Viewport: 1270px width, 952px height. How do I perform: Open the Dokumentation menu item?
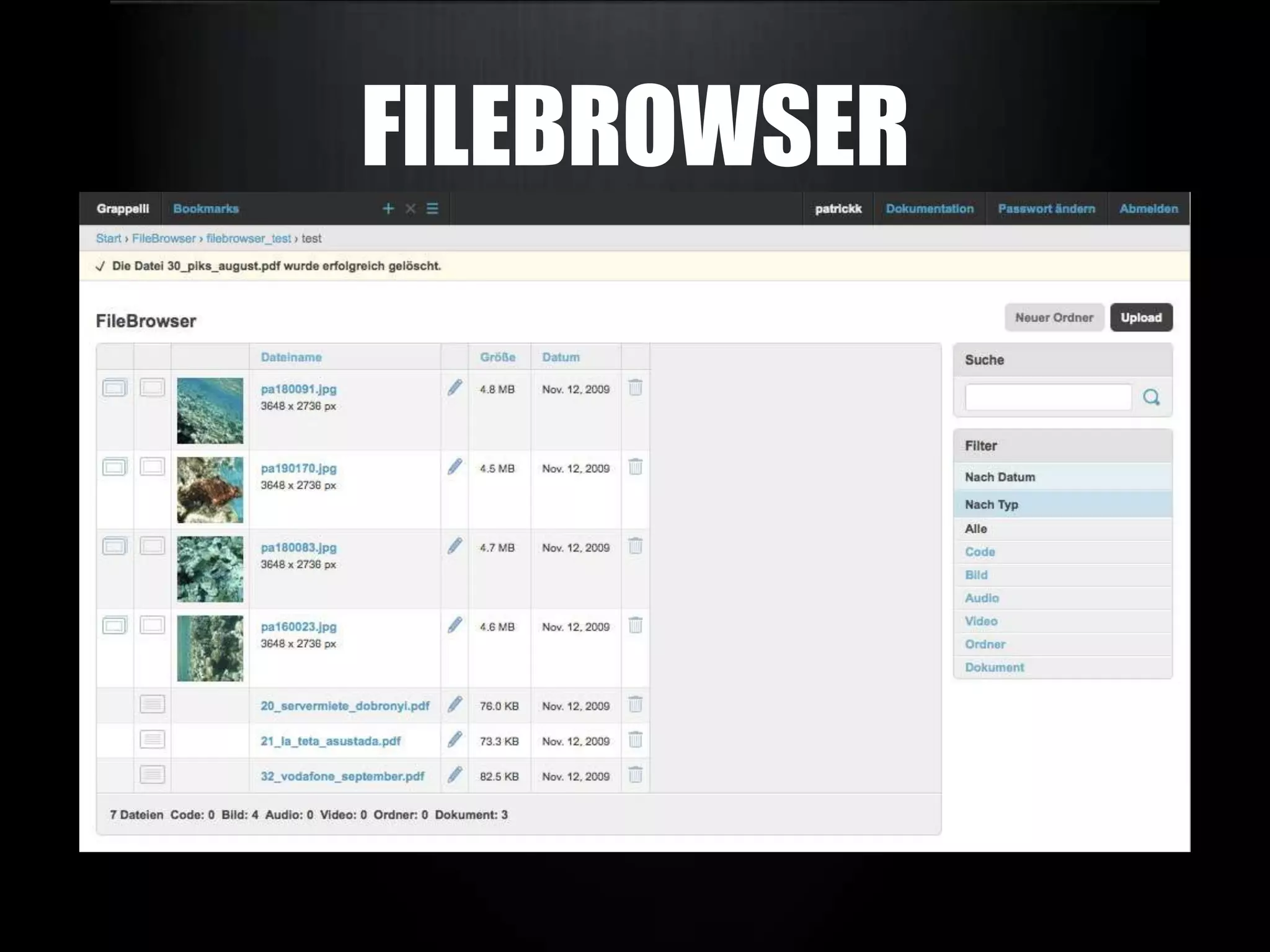[929, 209]
